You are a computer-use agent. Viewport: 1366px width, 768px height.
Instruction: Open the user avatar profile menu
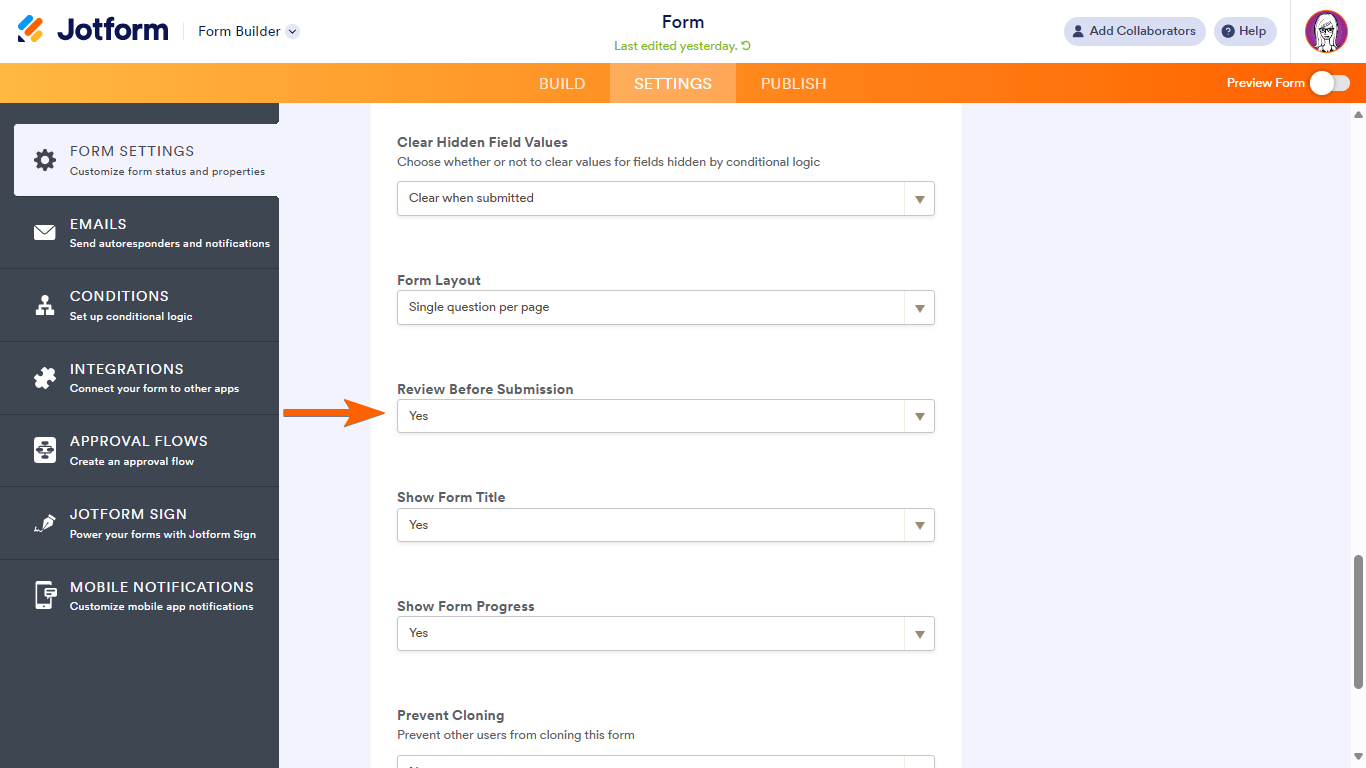1326,32
